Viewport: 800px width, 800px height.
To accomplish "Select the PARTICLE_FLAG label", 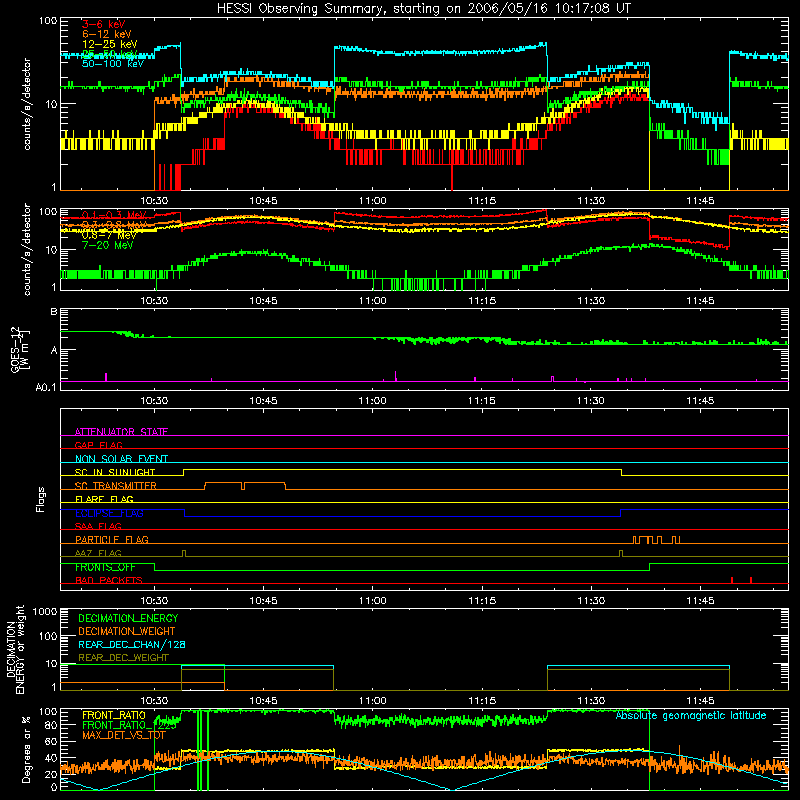I will click(x=112, y=540).
